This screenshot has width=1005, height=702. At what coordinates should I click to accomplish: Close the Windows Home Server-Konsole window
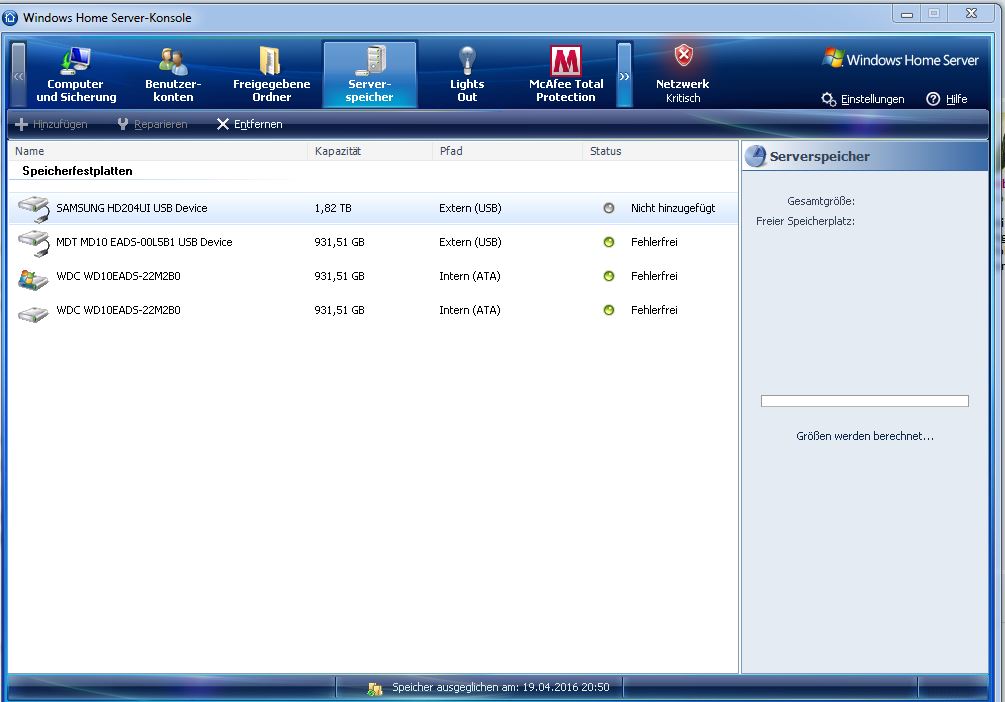tap(972, 13)
